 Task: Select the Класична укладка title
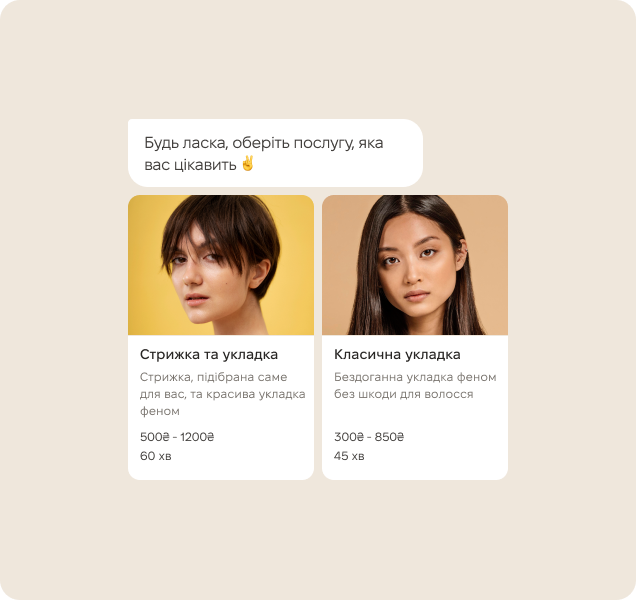(x=397, y=355)
